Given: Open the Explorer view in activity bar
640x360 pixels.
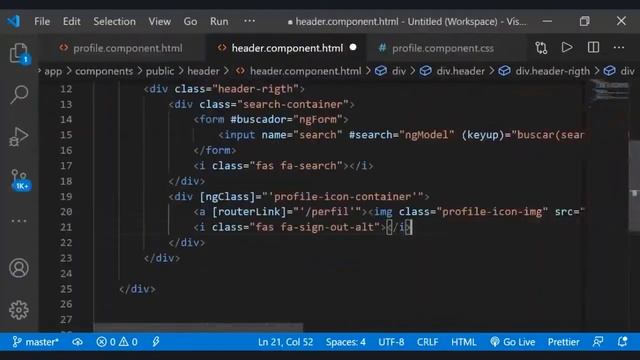Looking at the screenshot, I should point(19,53).
